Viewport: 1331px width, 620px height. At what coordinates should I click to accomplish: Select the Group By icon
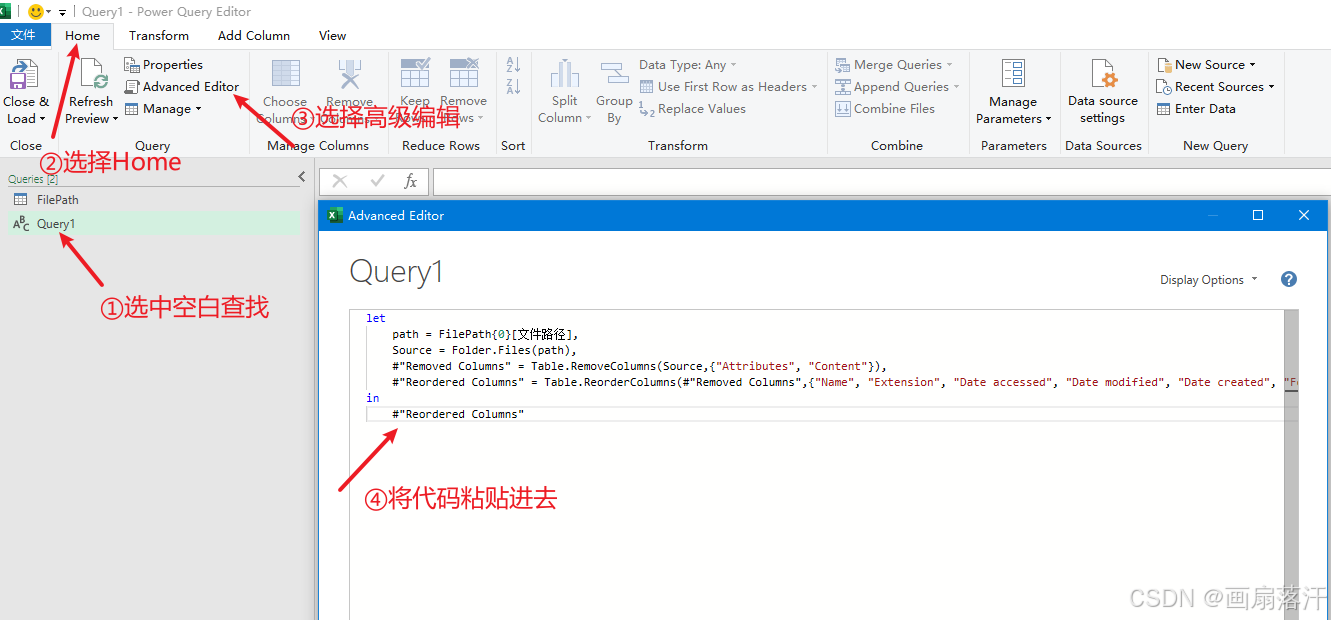614,88
